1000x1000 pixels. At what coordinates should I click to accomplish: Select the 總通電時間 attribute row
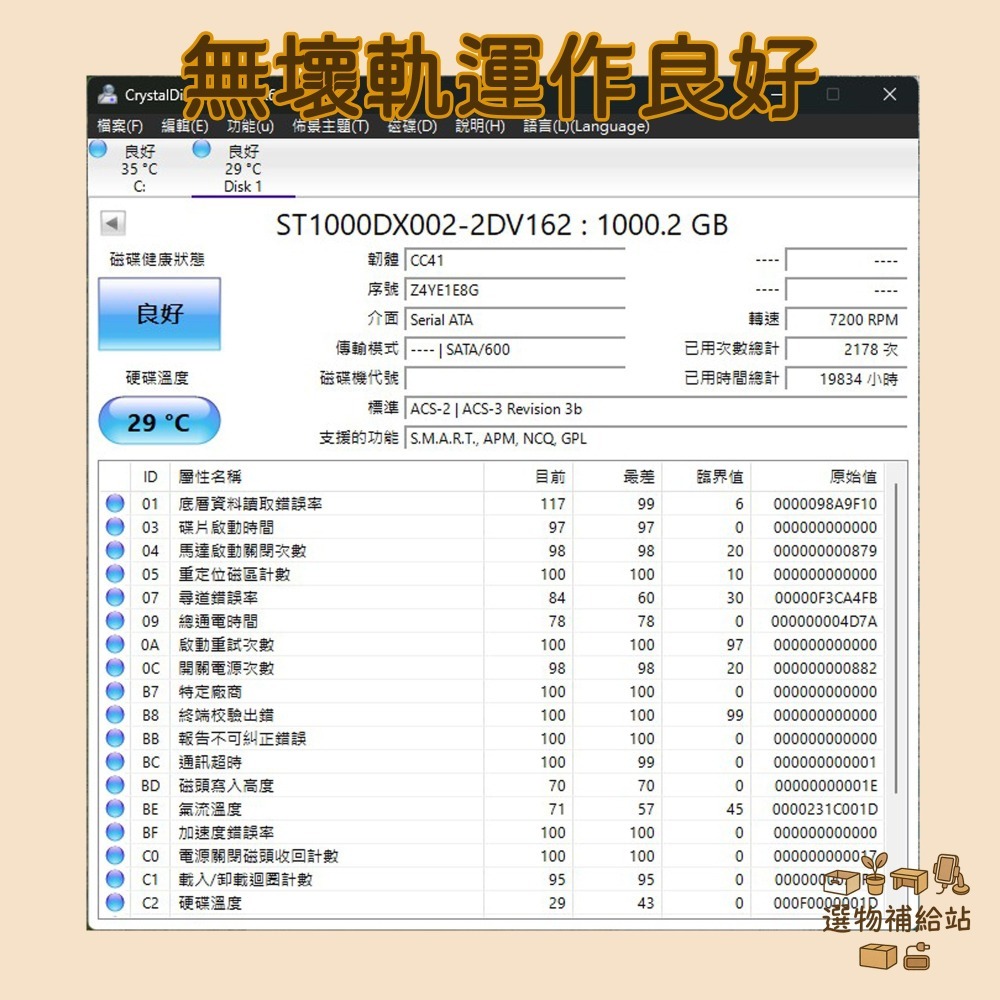pyautogui.click(x=492, y=621)
